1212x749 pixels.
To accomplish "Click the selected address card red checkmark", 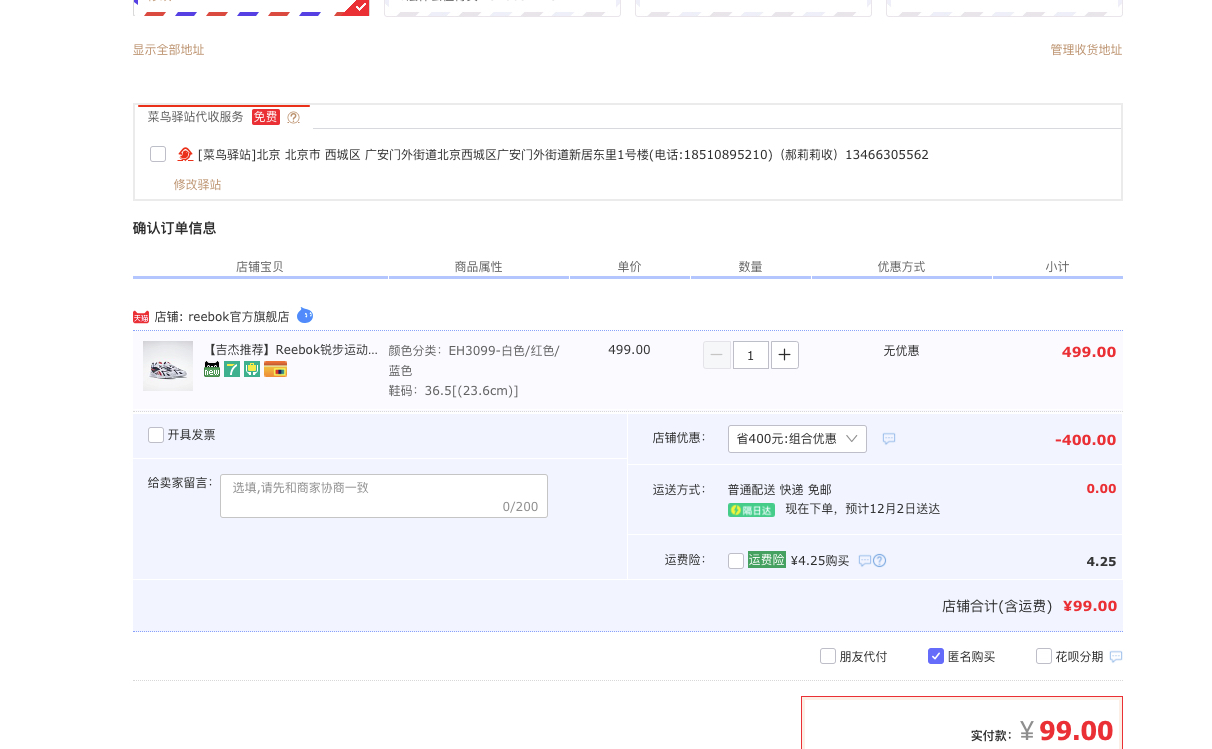I will pyautogui.click(x=360, y=7).
